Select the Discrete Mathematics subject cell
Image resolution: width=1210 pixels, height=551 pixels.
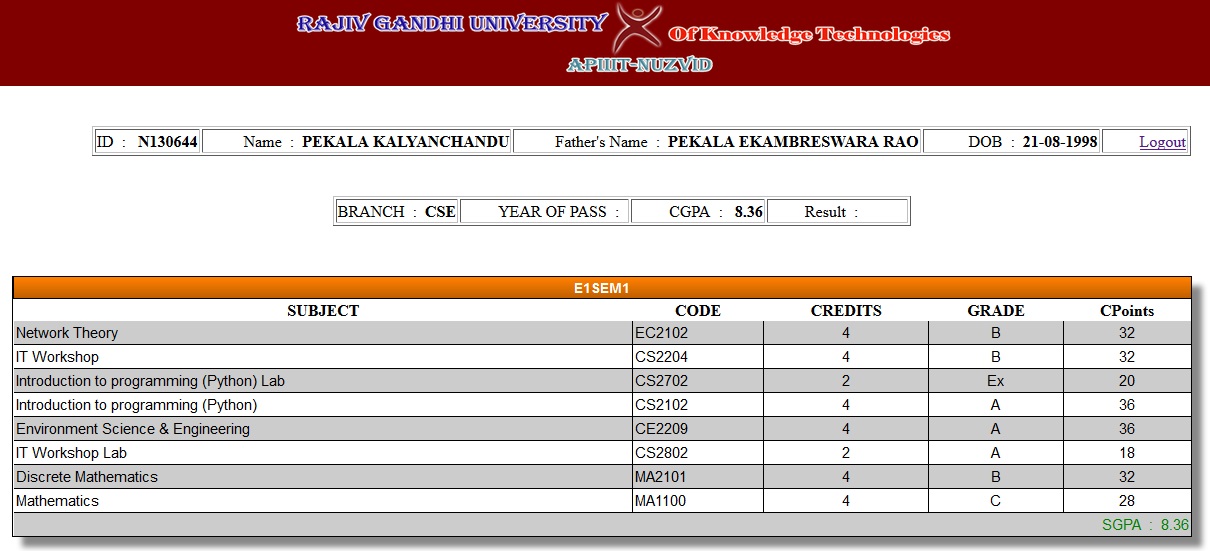point(323,477)
